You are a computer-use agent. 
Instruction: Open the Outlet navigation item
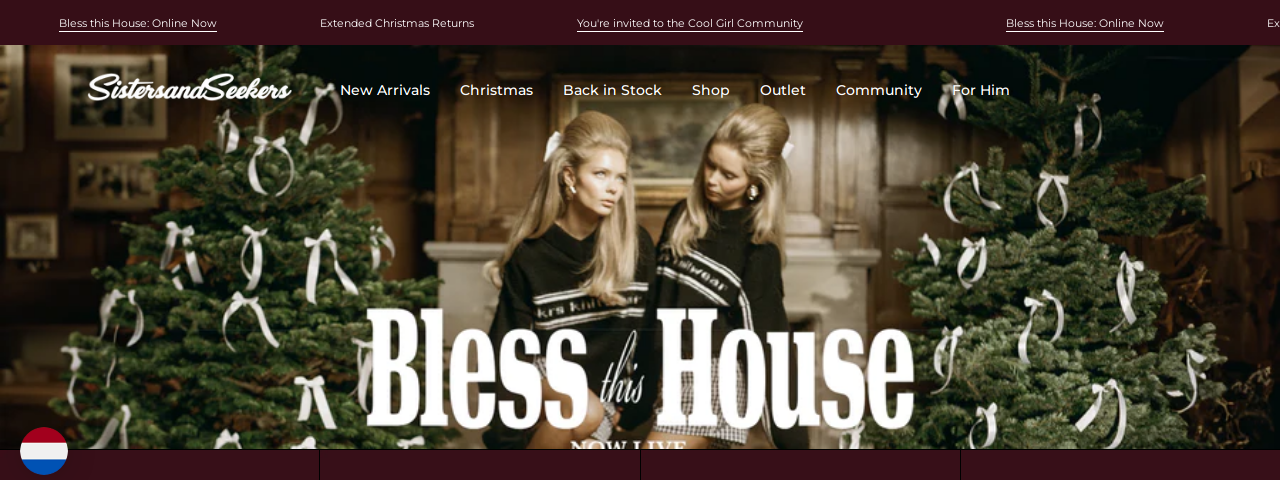coord(783,90)
